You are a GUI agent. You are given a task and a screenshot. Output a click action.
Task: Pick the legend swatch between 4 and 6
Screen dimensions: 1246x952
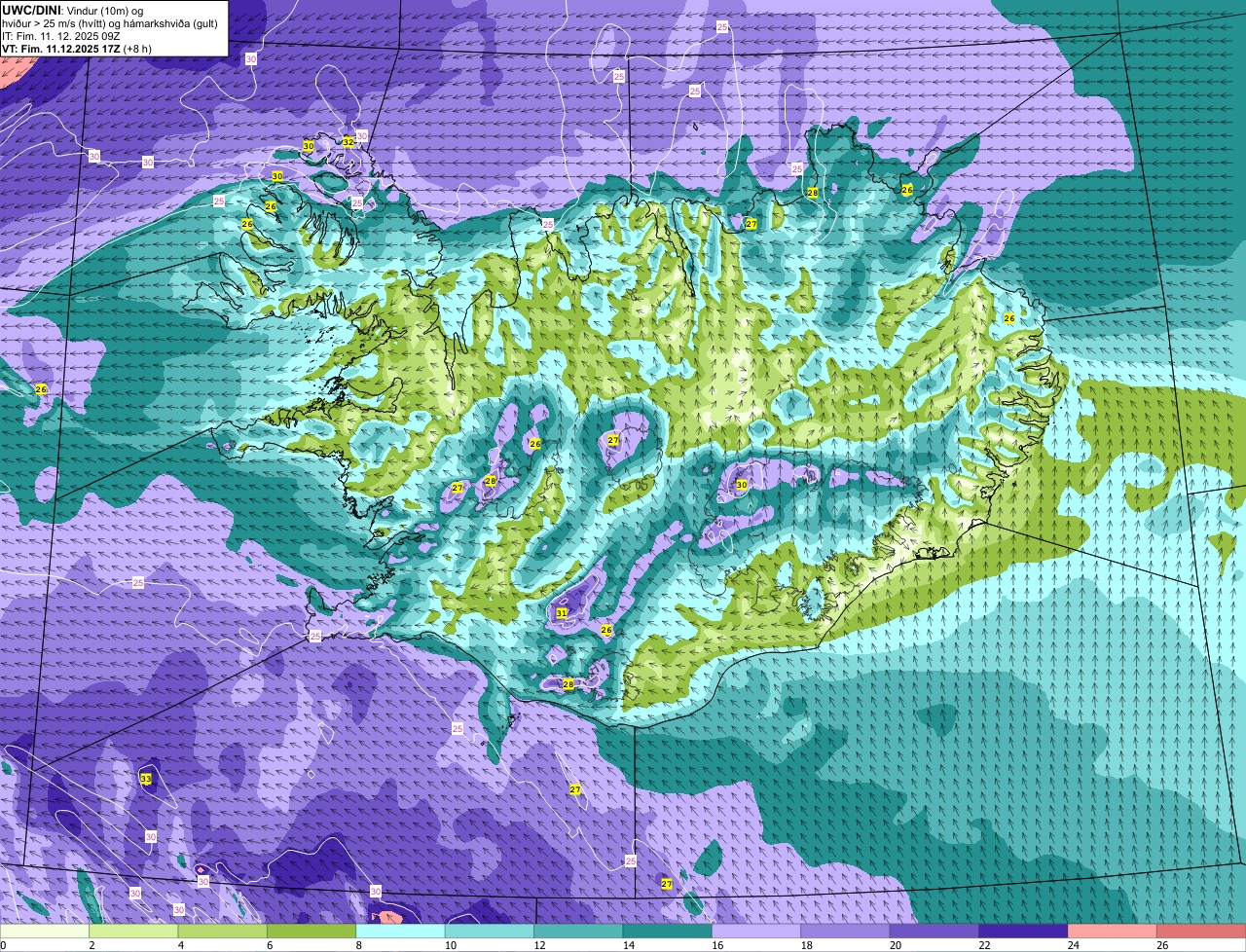tap(223, 932)
